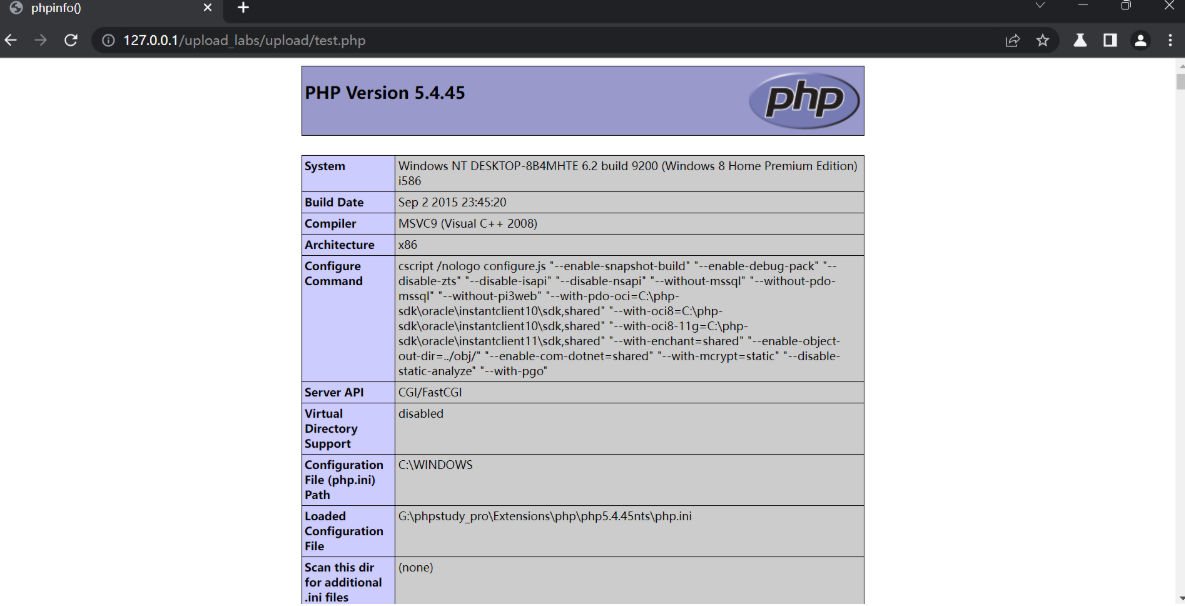Screen dimensions: 1185x606
Task: Click the PHP logo link
Action: pos(804,100)
